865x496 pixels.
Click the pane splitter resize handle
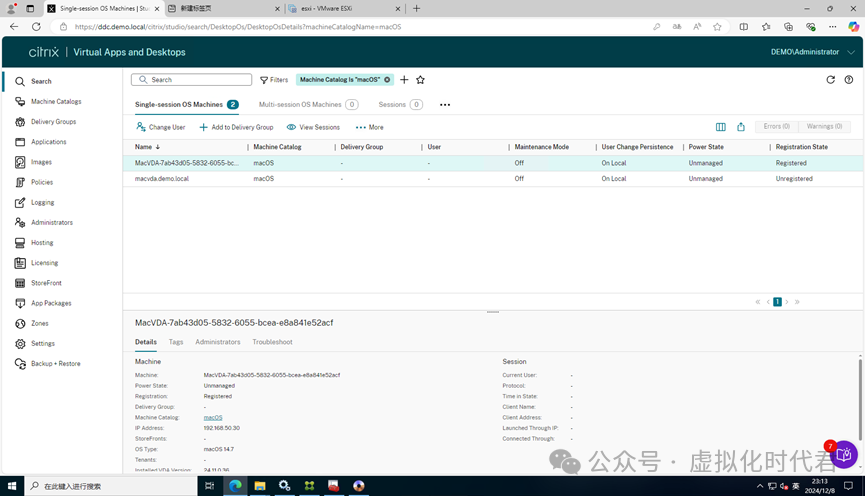(x=493, y=312)
